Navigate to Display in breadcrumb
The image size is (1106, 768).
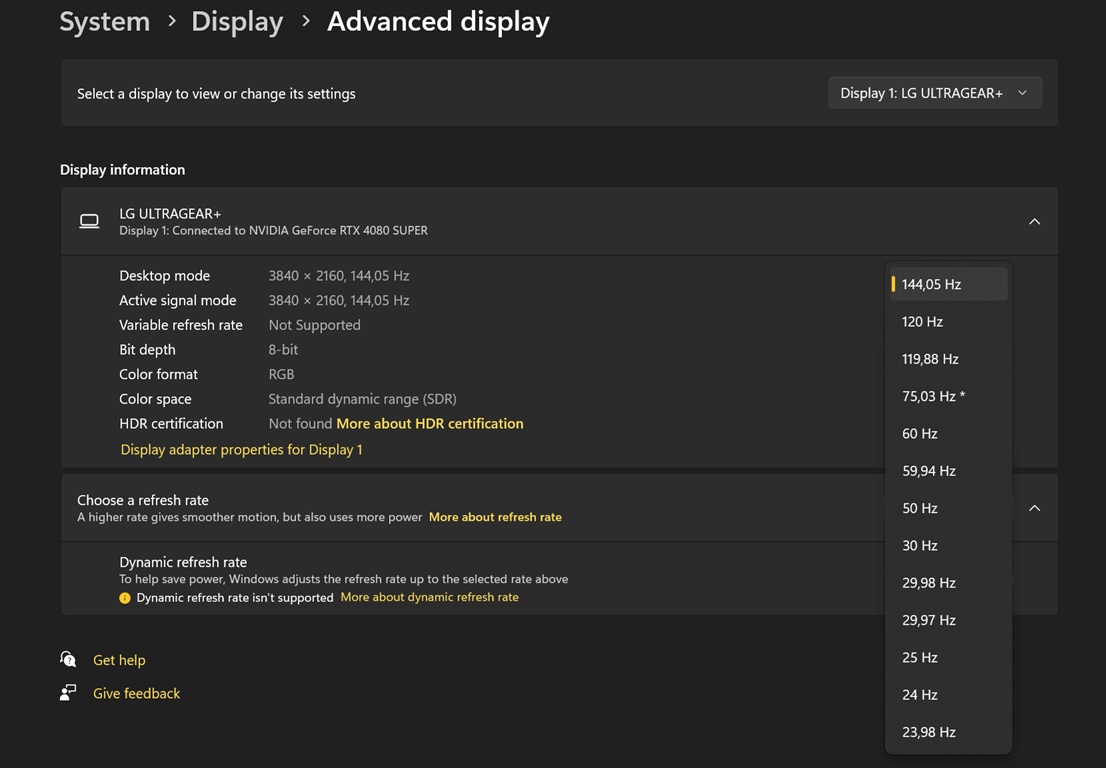[237, 22]
